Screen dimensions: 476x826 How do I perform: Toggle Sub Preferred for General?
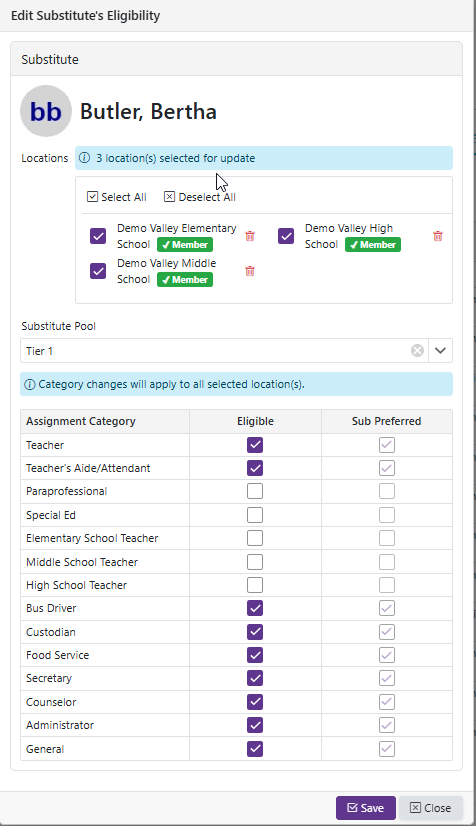click(x=386, y=749)
